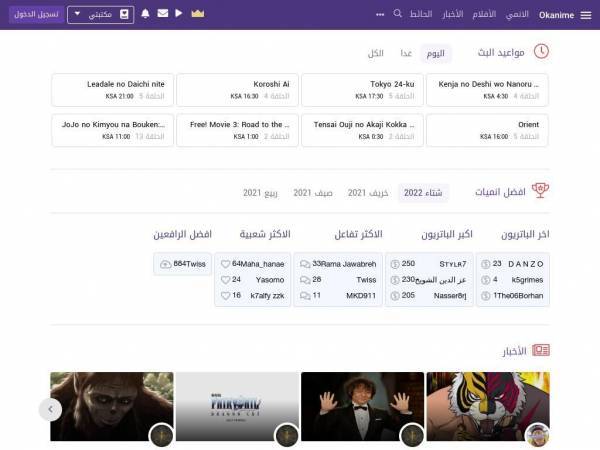600x450 pixels.
Task: Select the شتاء 2022 season tab
Action: tap(423, 193)
